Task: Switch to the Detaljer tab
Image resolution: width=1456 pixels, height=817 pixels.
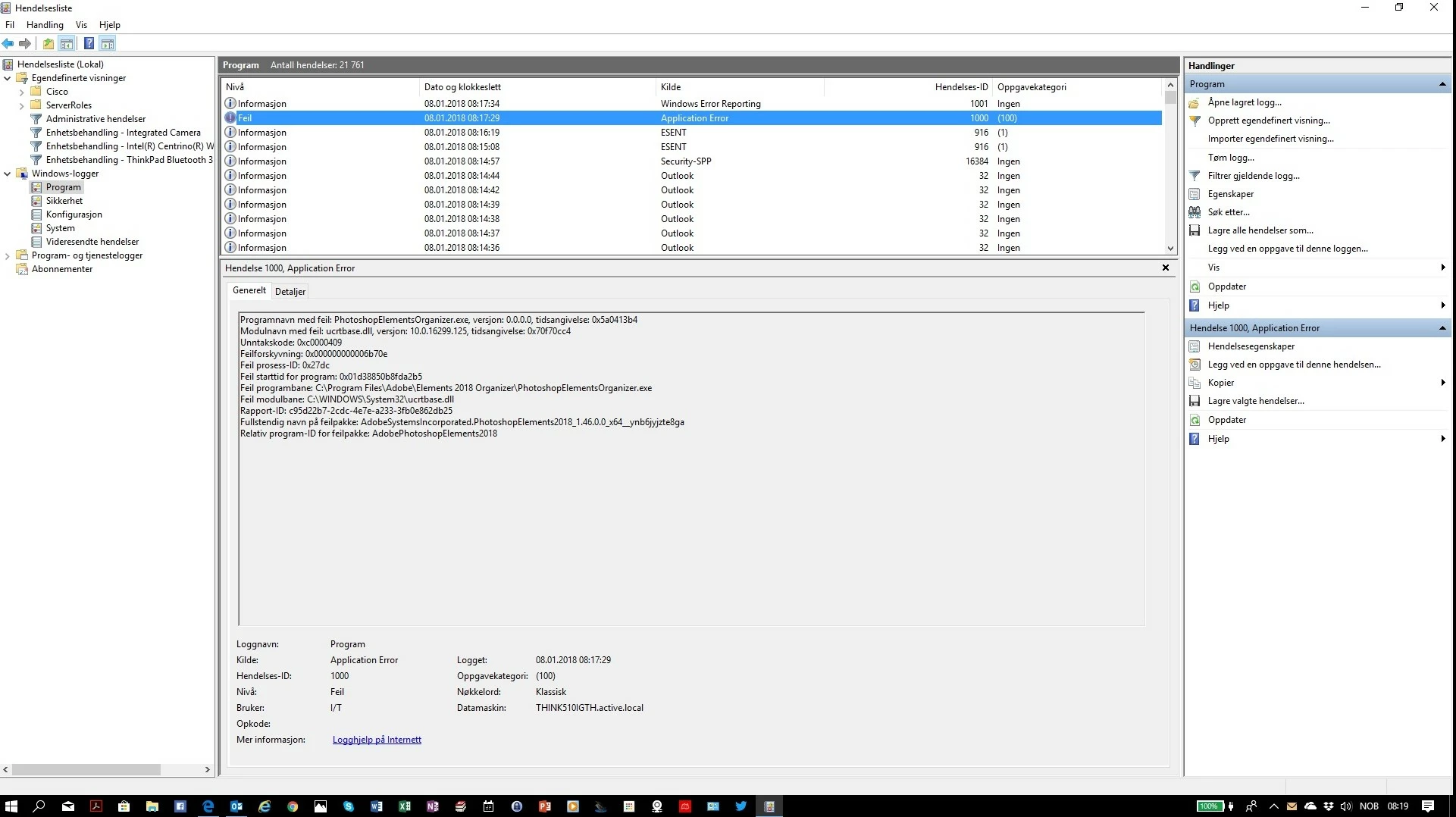Action: pyautogui.click(x=290, y=292)
